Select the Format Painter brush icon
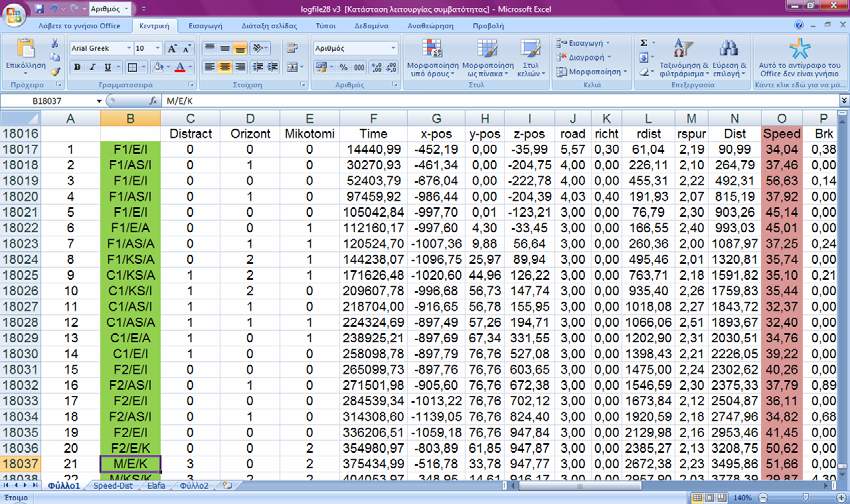This screenshot has height=504, width=850. [55, 71]
